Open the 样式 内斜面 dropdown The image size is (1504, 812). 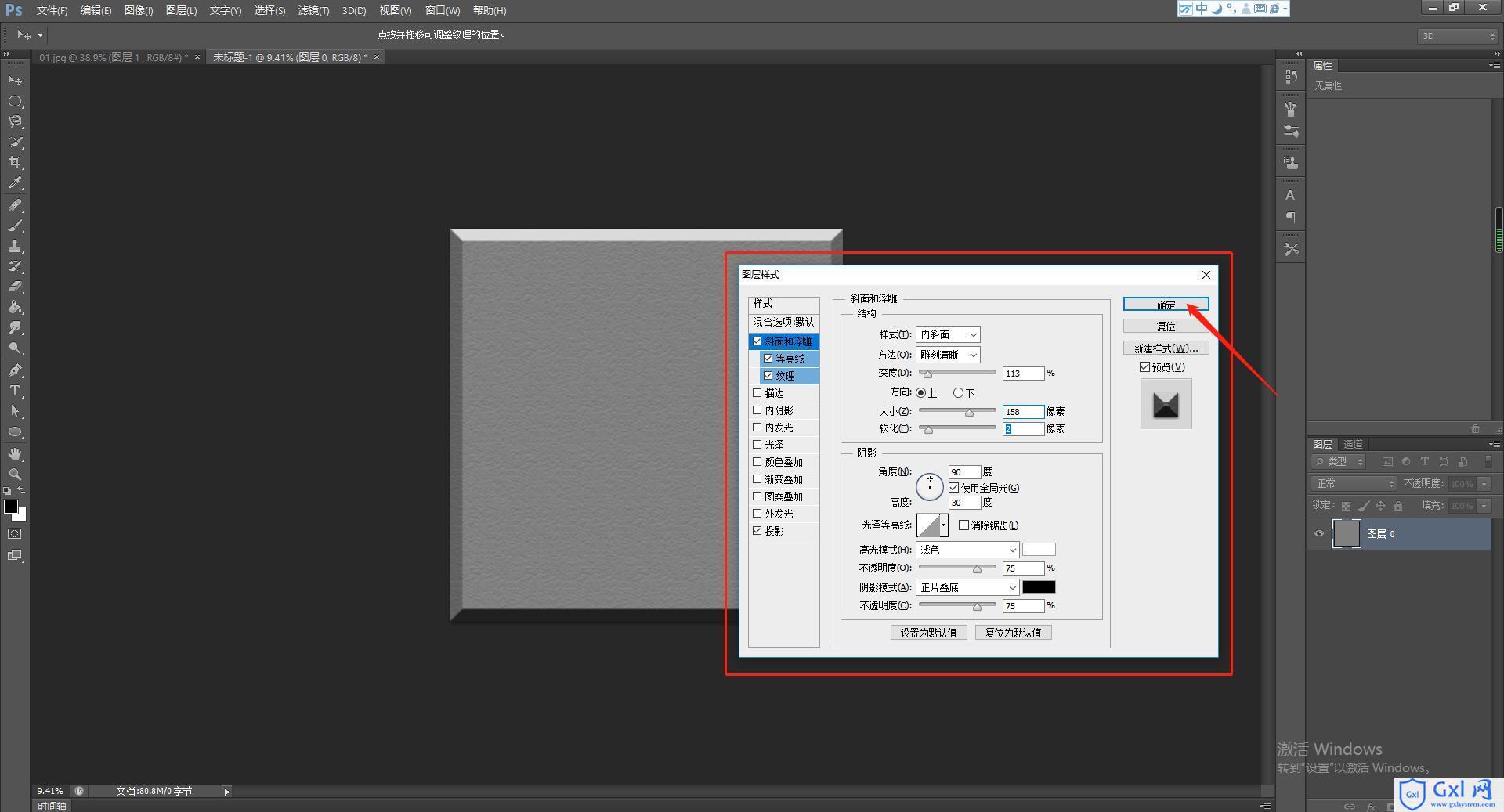948,334
